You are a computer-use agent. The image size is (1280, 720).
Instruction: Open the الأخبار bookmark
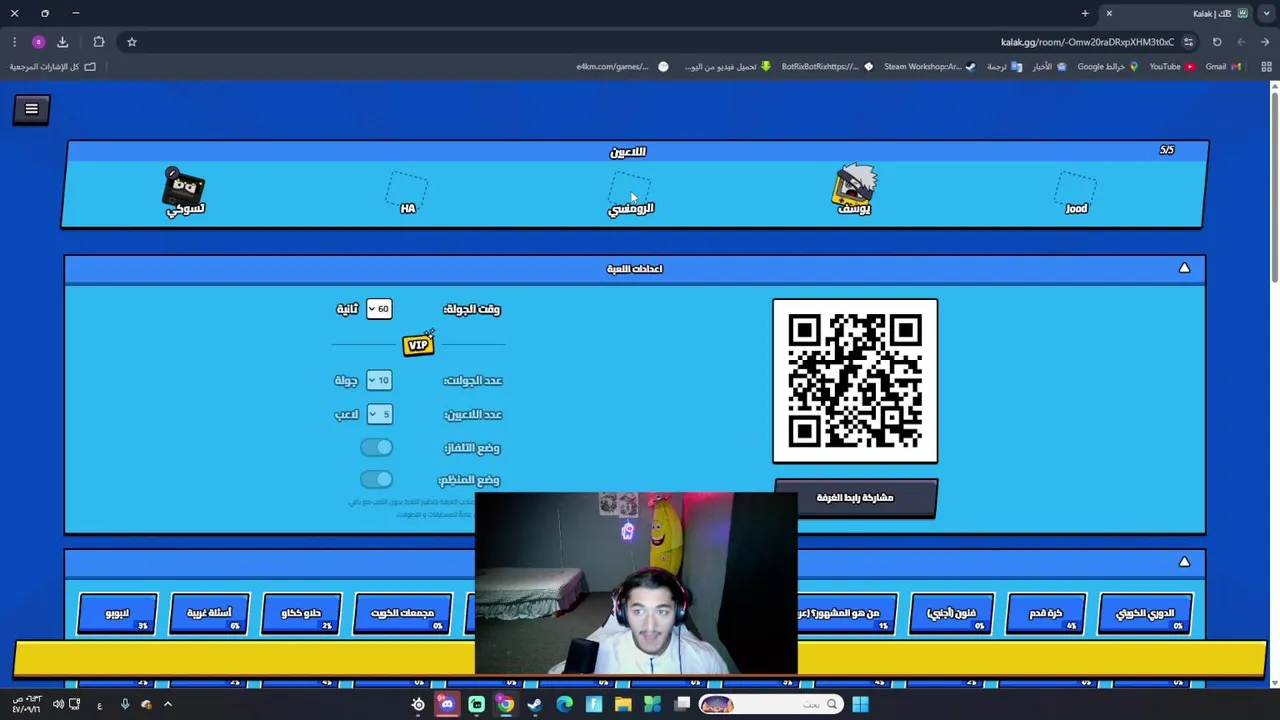(1049, 67)
